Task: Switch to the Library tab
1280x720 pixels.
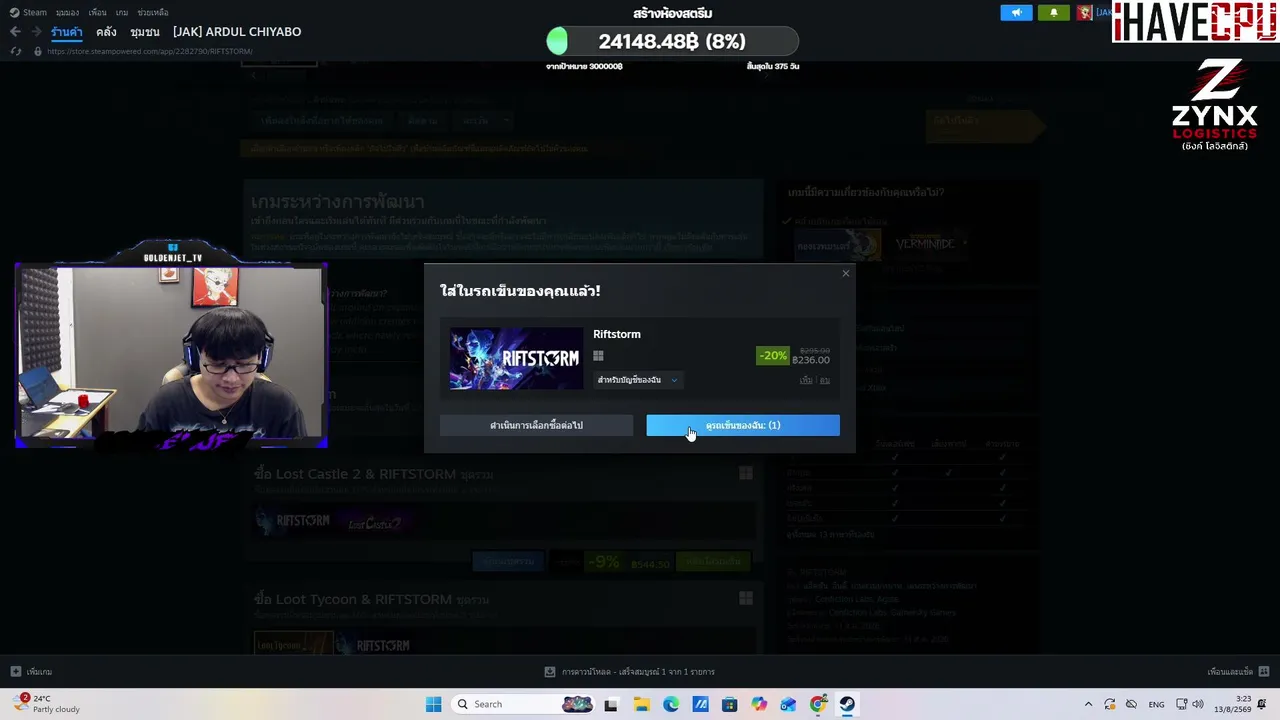Action: [x=106, y=32]
